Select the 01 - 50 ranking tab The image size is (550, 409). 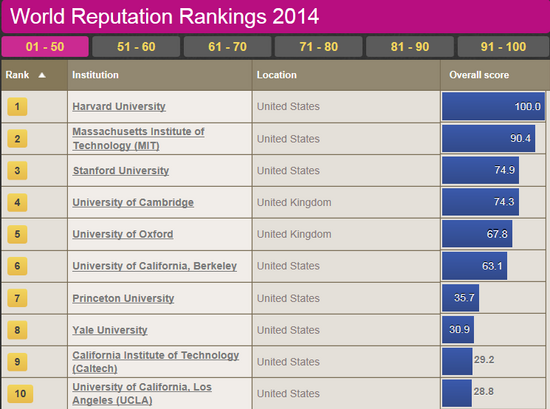click(x=45, y=47)
